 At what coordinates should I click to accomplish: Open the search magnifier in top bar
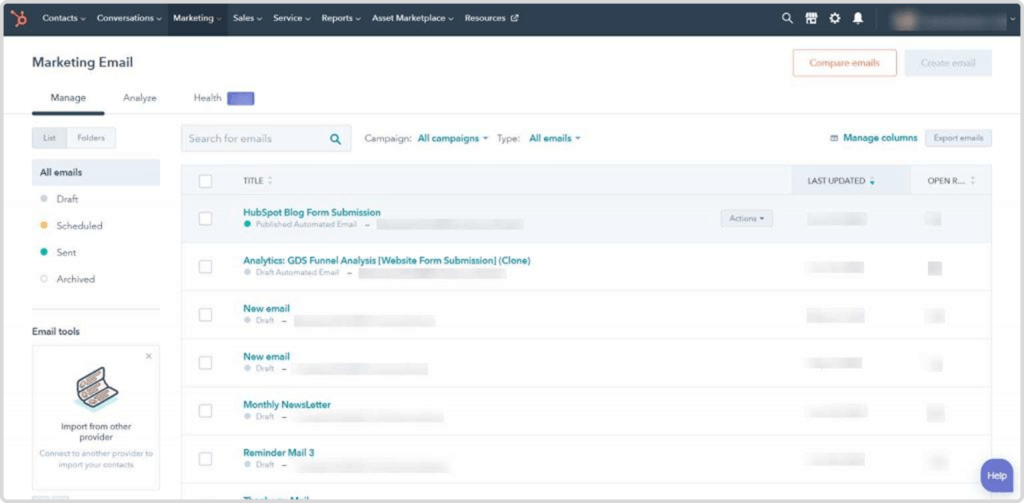(788, 18)
